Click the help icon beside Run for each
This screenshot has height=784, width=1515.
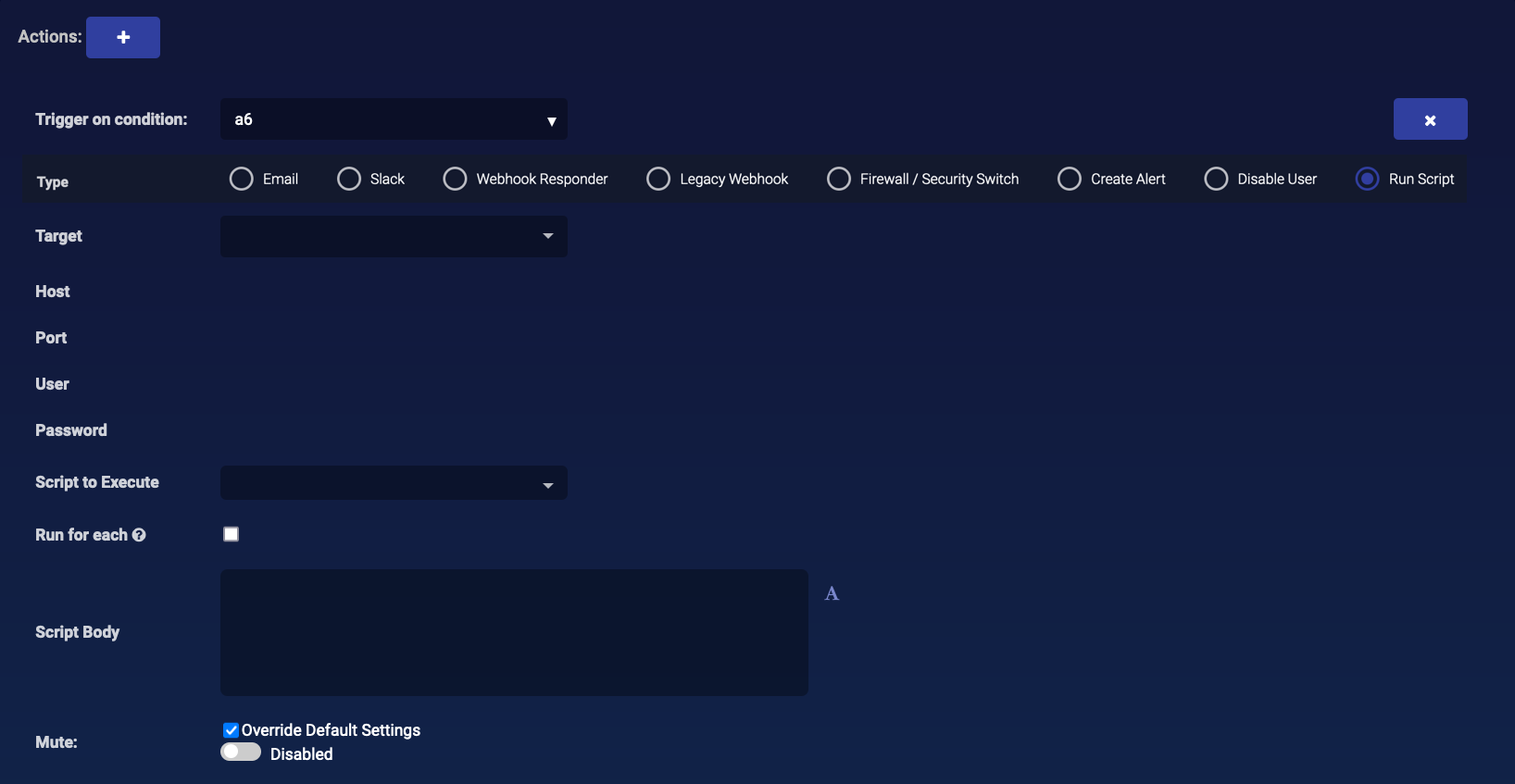(x=139, y=535)
